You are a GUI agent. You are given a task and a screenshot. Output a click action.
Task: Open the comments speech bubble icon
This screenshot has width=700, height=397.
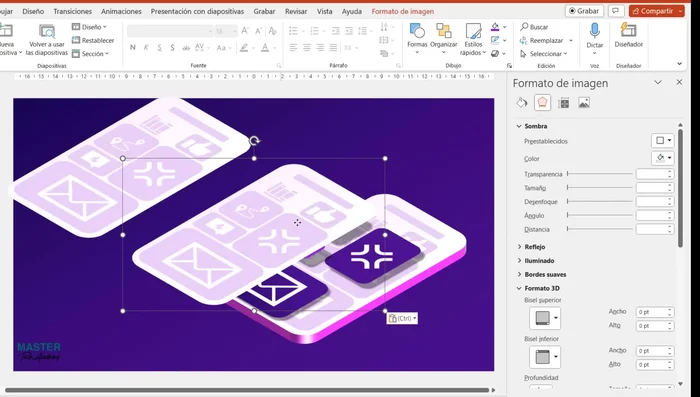(616, 11)
